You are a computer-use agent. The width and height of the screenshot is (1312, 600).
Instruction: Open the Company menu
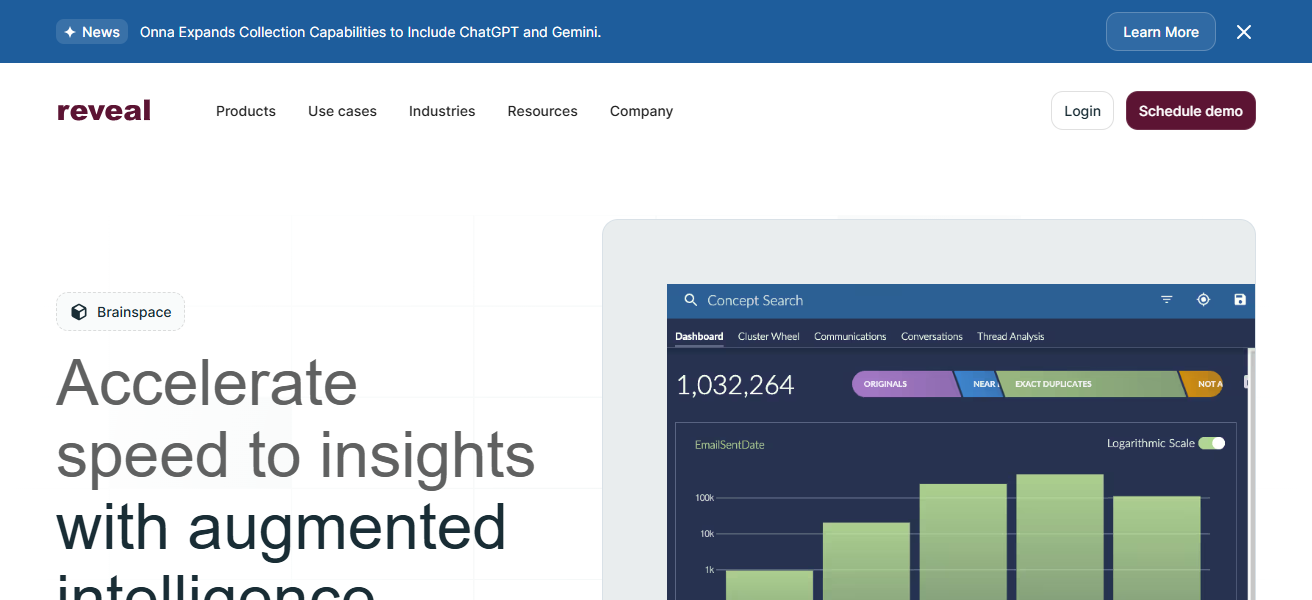click(641, 111)
